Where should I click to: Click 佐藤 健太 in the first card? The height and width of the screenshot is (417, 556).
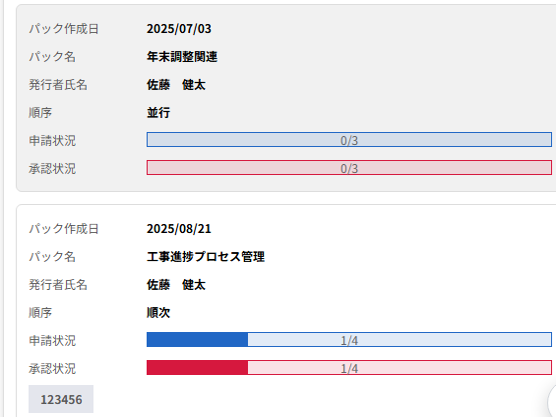tap(176, 85)
